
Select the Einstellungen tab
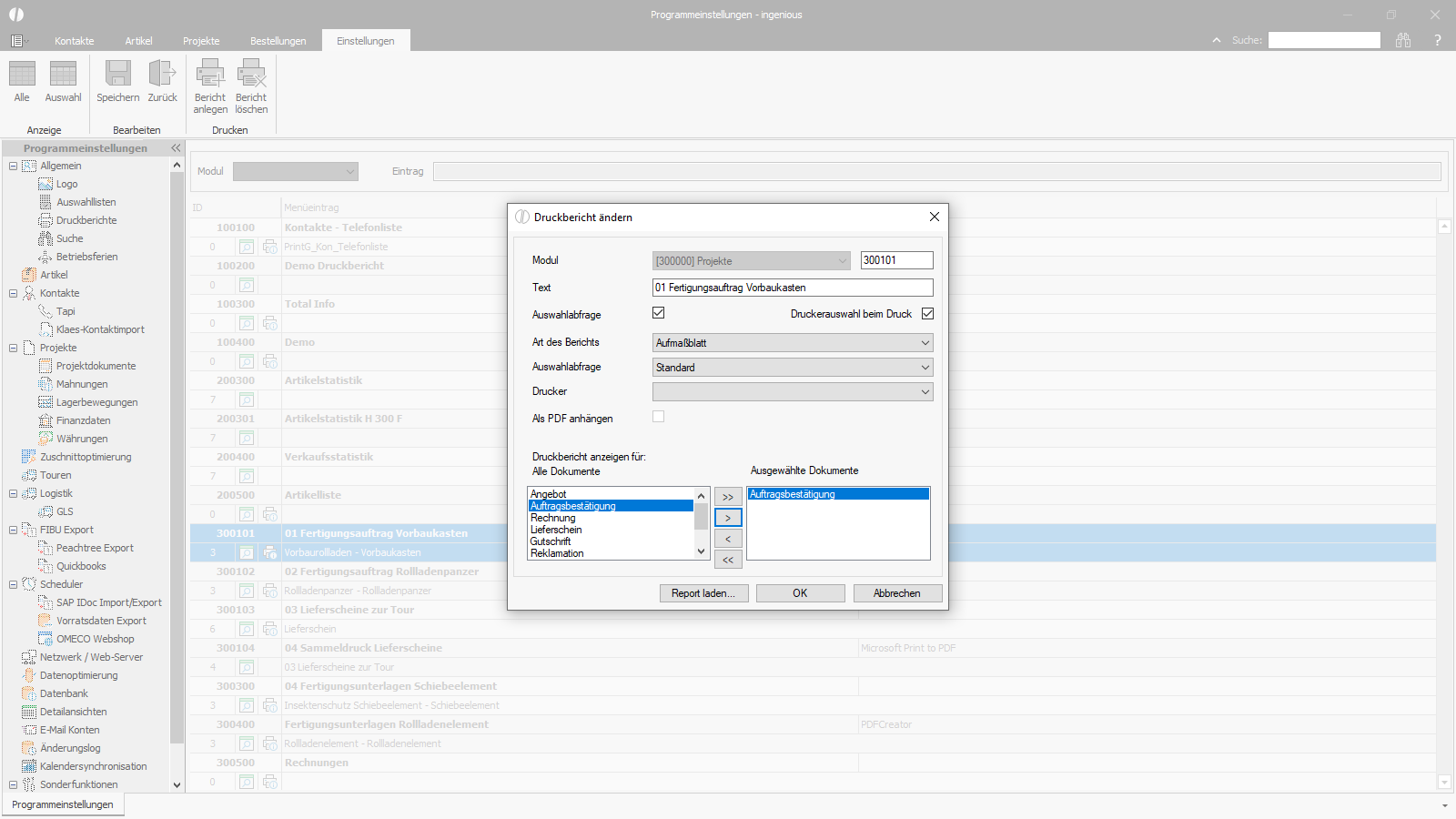(x=366, y=41)
